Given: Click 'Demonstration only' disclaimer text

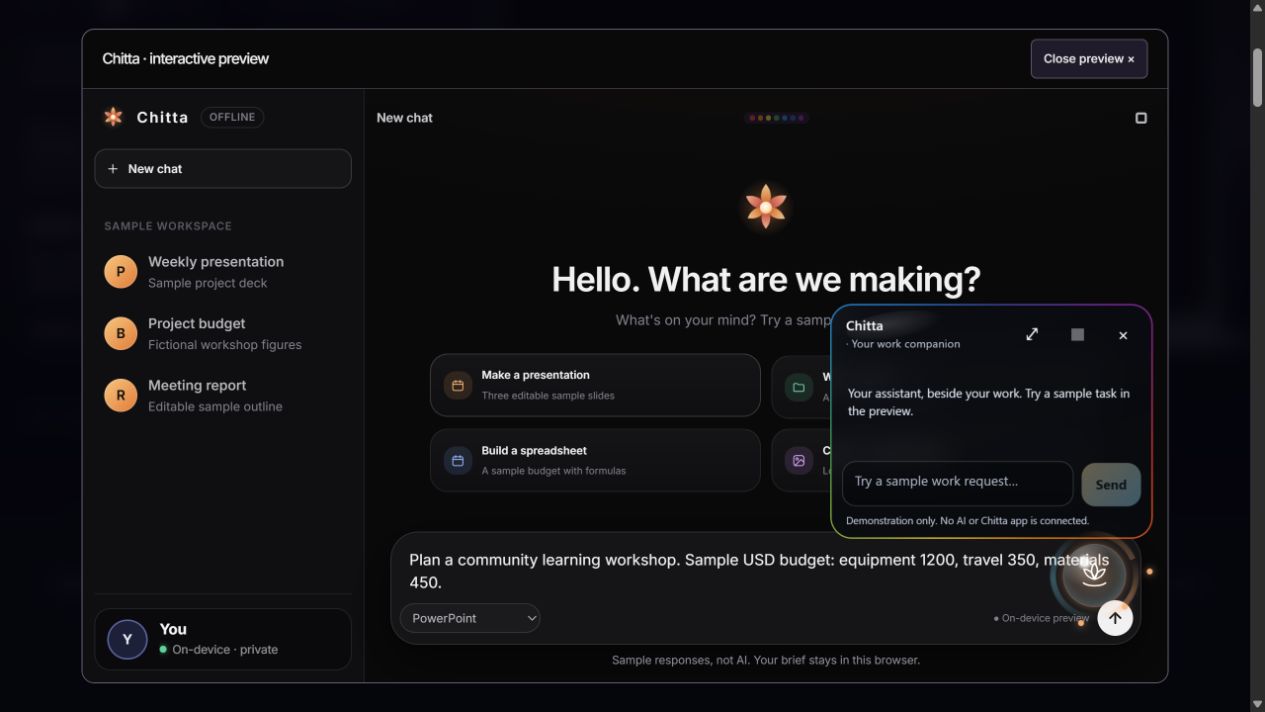Looking at the screenshot, I should (x=967, y=521).
